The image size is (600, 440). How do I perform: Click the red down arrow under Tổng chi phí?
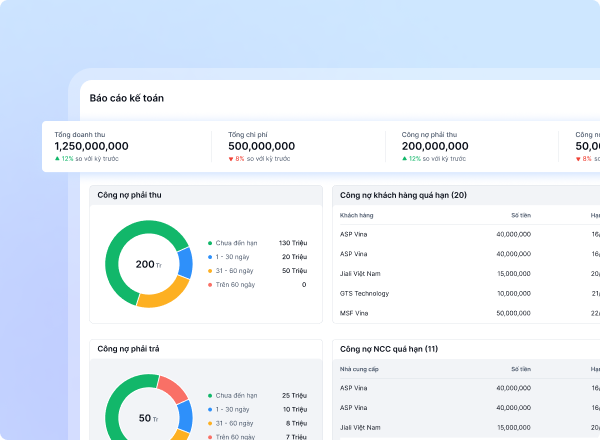(231, 159)
